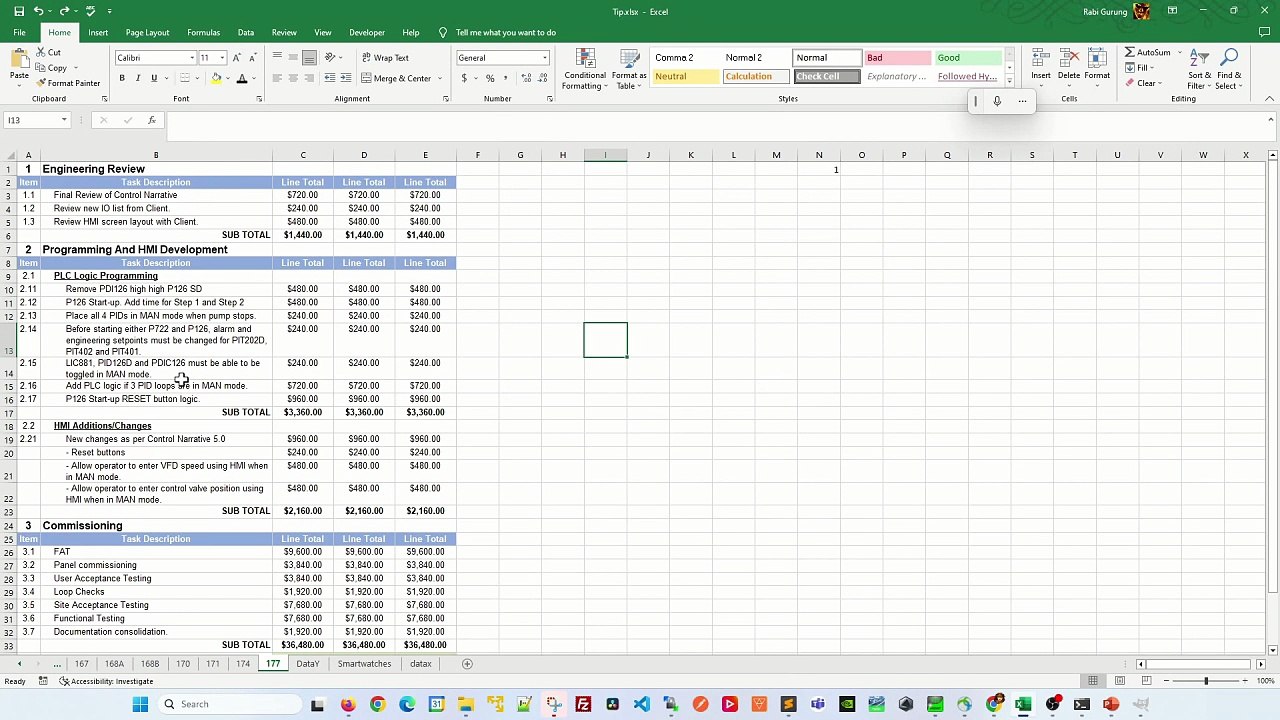Click the Percent Style icon
Viewport: 1280px width, 720px height.
[x=490, y=78]
